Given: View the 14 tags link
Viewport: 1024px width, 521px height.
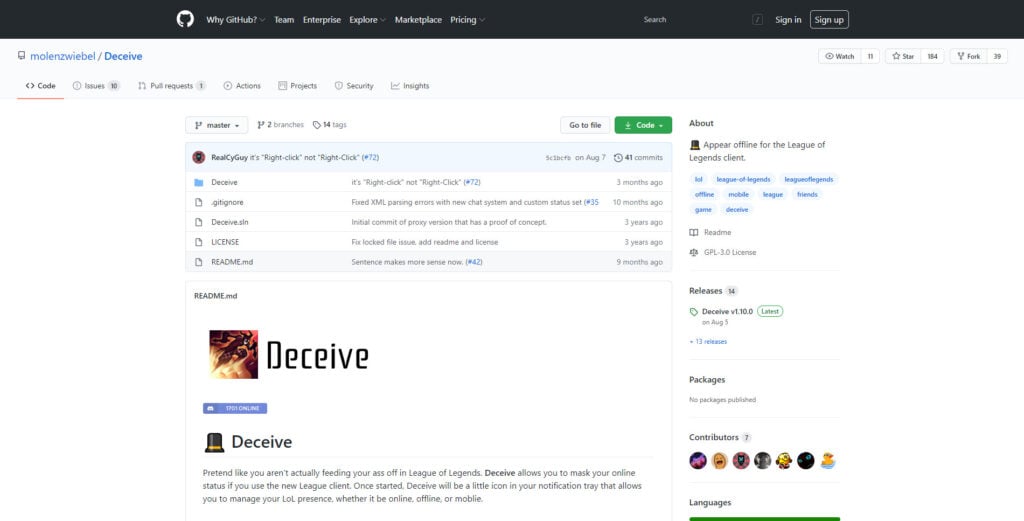Looking at the screenshot, I should (x=329, y=125).
